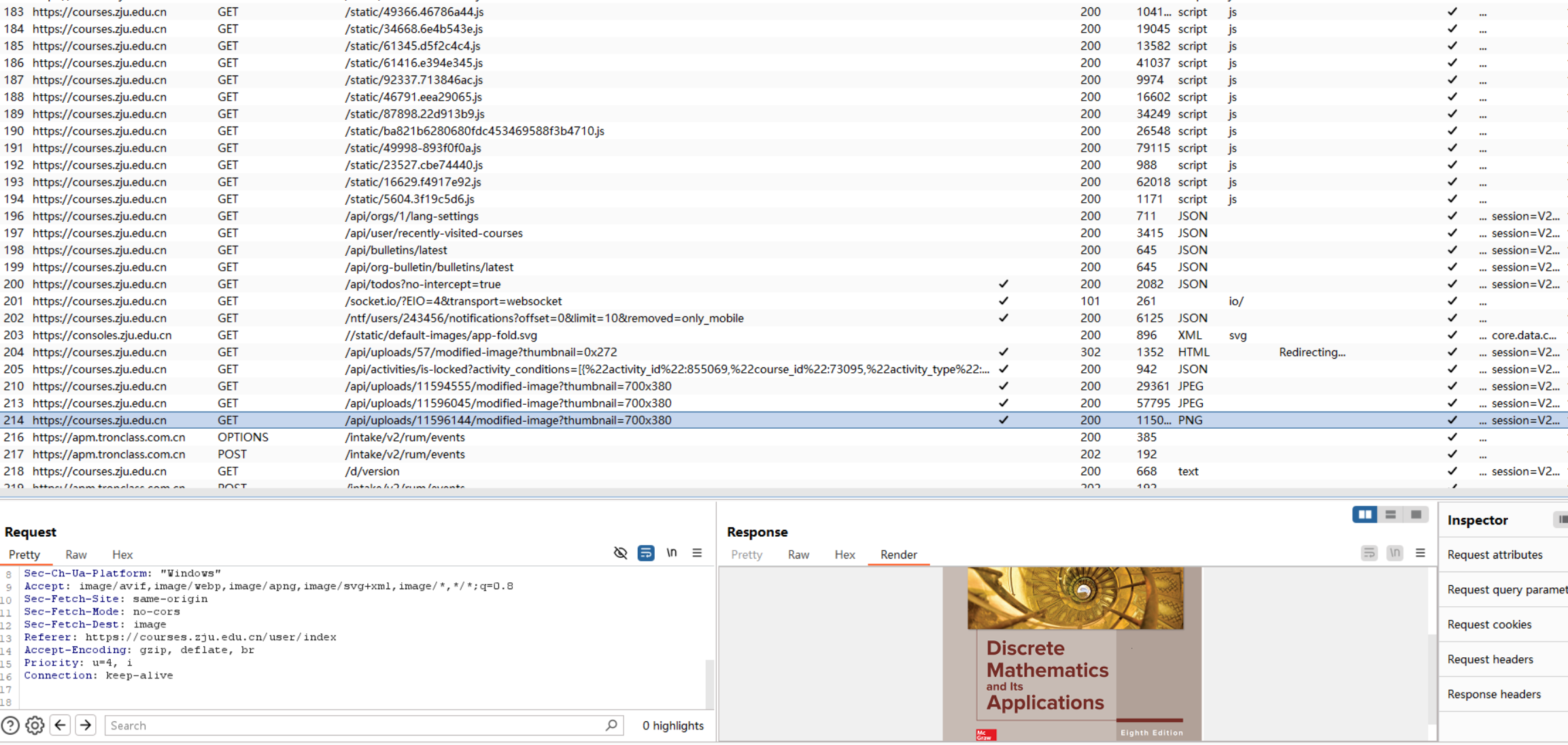
Task: Select request 204 modified-image redirect row
Action: [480, 352]
